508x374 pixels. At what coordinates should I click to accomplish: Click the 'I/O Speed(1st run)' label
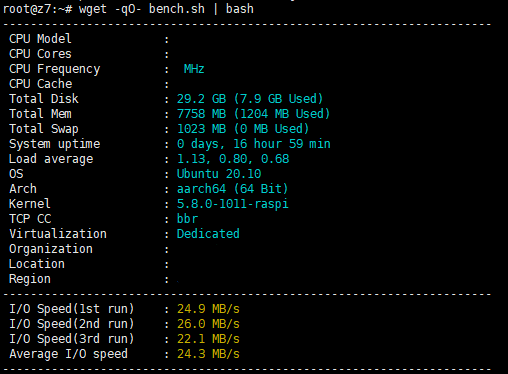click(x=71, y=309)
